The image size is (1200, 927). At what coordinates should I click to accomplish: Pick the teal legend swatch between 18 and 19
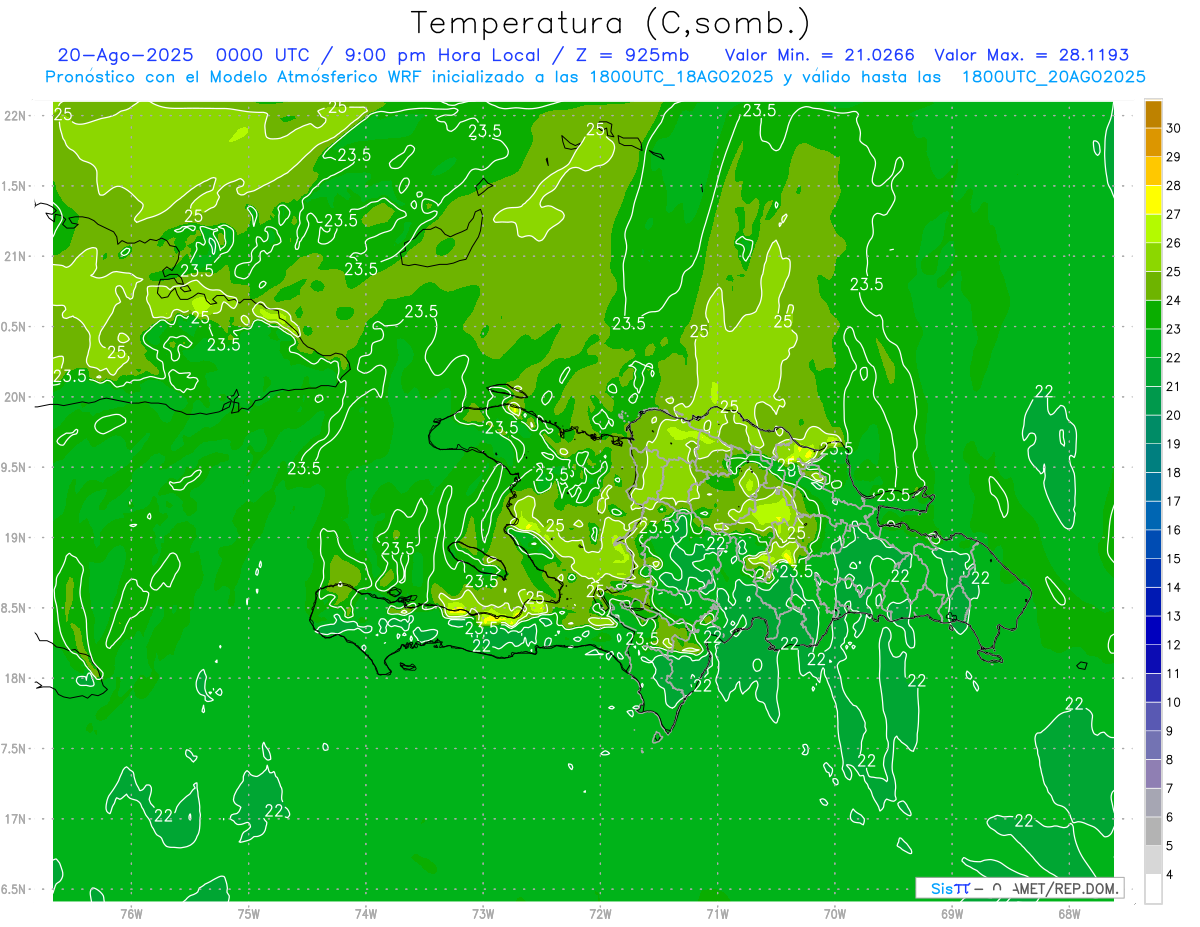point(1153,458)
